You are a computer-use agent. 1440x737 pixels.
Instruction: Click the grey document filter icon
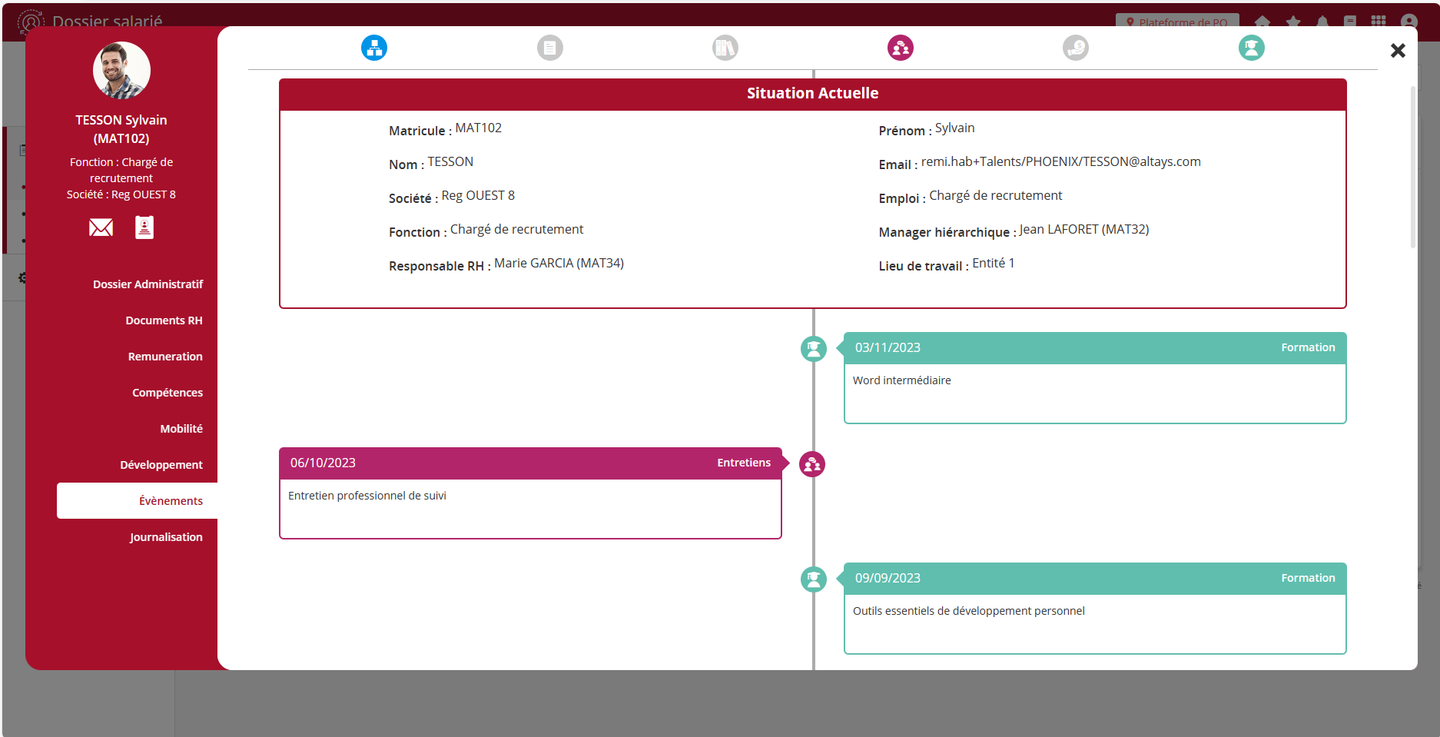click(x=549, y=47)
